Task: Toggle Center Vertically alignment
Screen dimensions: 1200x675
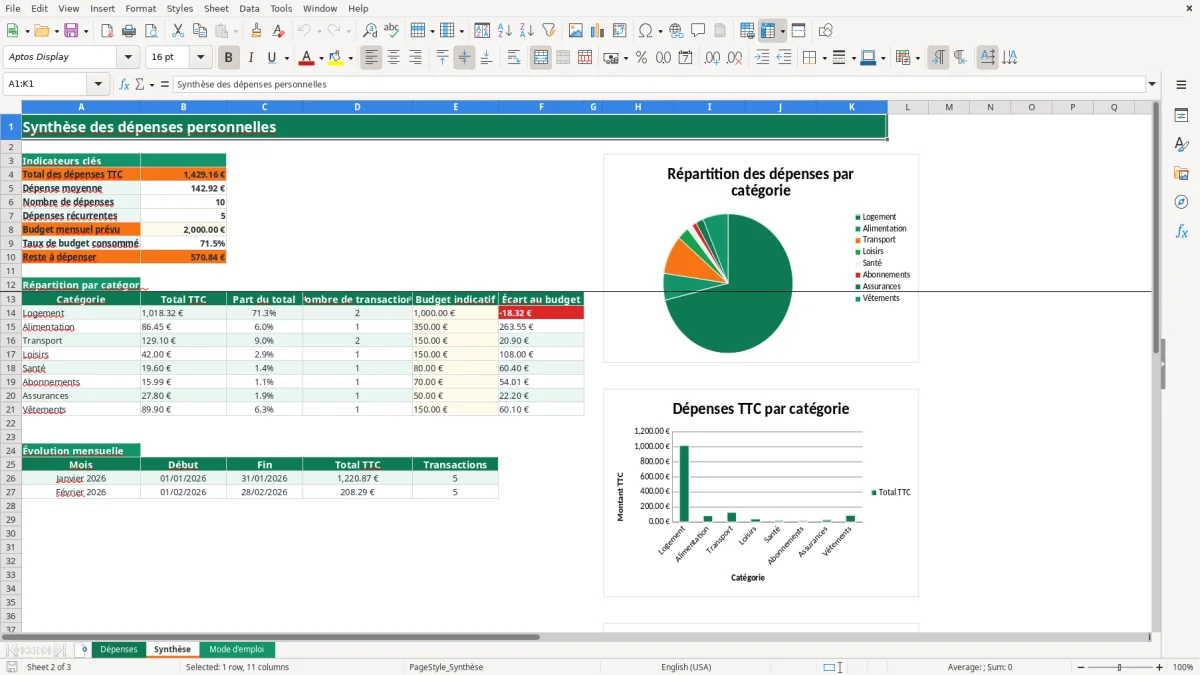Action: click(464, 58)
